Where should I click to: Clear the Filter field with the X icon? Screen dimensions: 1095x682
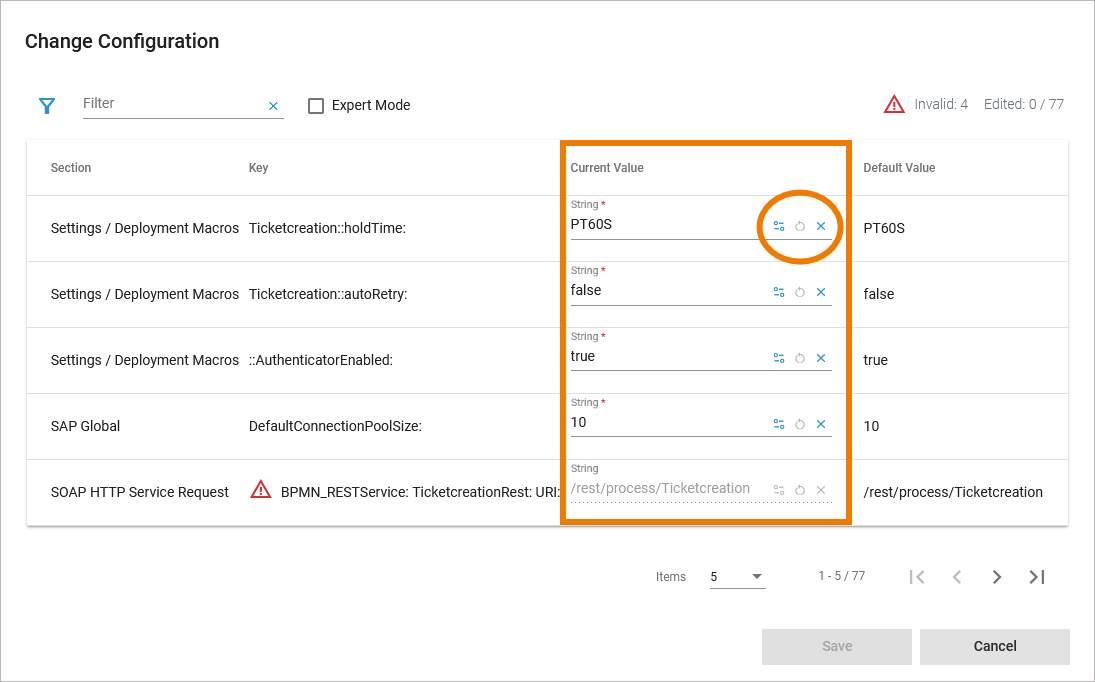(273, 106)
